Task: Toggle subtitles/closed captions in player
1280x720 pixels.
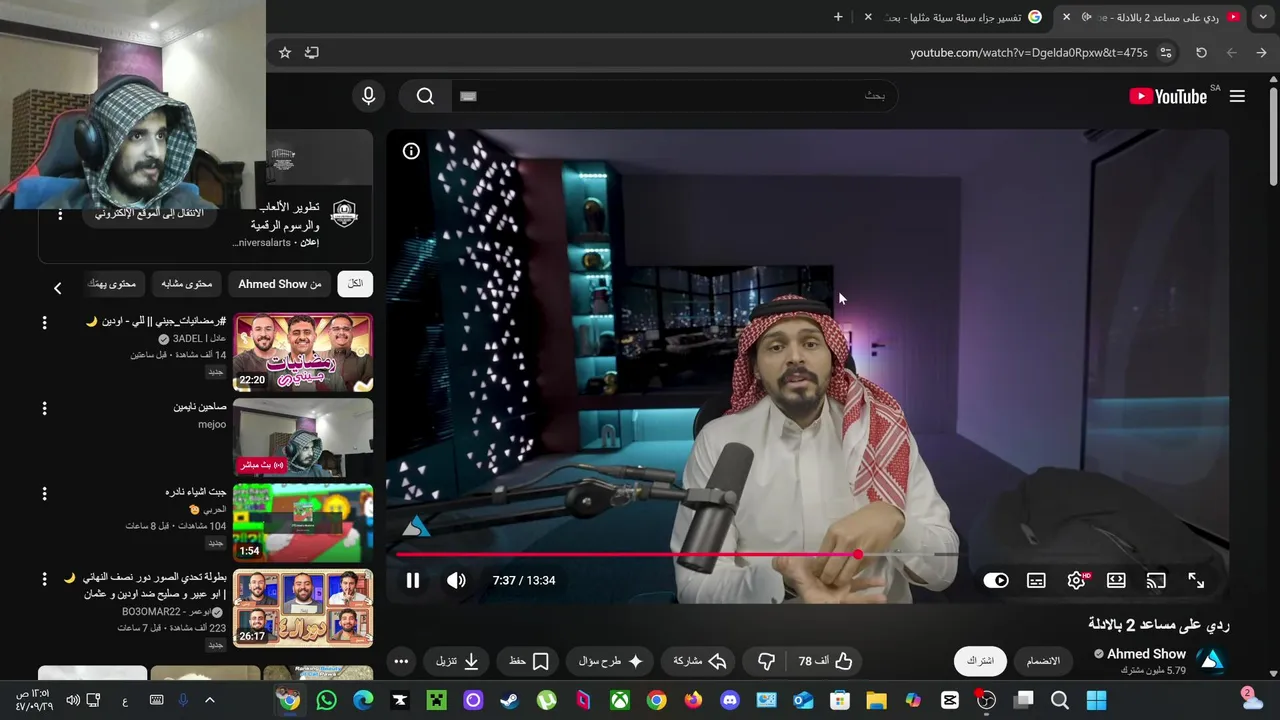Action: tap(1036, 580)
